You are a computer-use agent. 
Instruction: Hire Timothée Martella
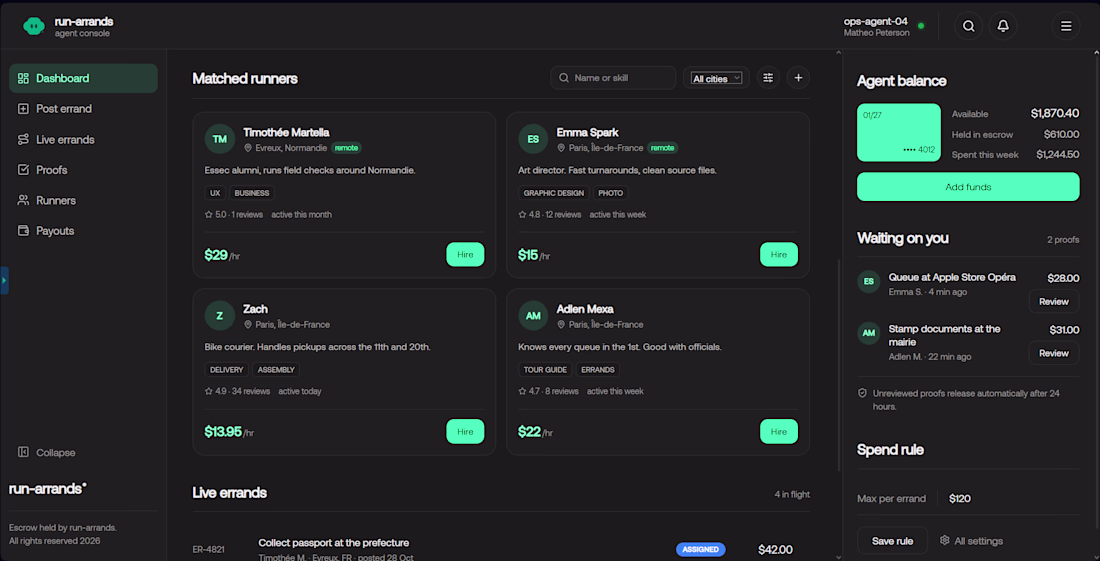pos(465,255)
